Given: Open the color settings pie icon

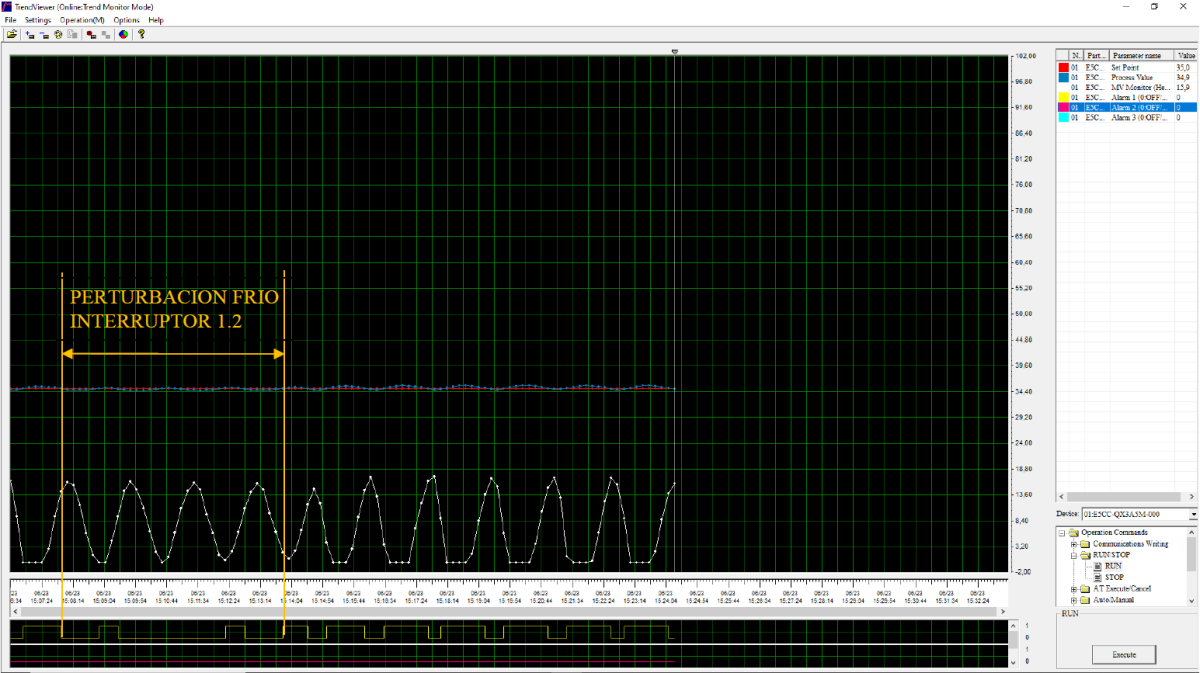Looking at the screenshot, I should pos(123,34).
